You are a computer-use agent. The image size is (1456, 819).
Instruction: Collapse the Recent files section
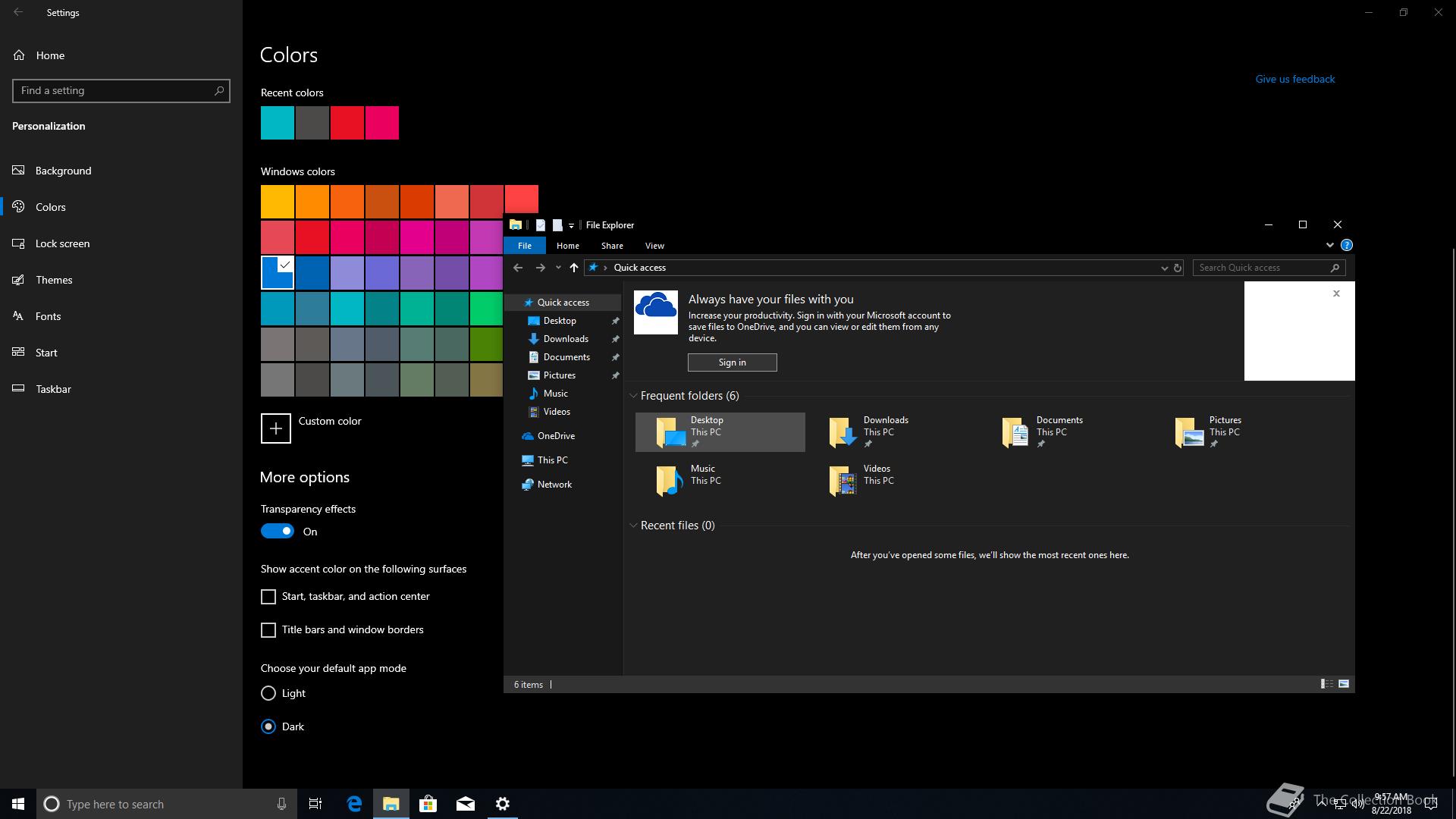click(x=633, y=526)
